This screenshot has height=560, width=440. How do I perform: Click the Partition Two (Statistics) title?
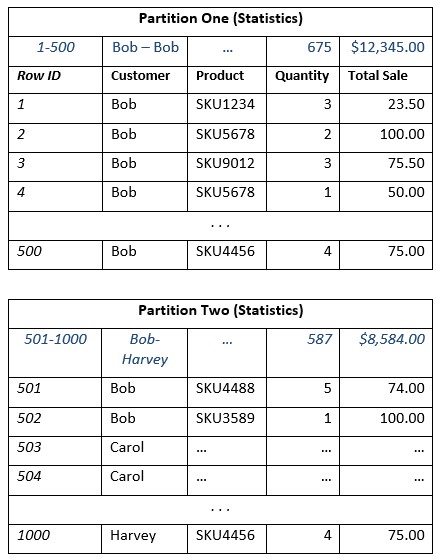pyautogui.click(x=220, y=310)
